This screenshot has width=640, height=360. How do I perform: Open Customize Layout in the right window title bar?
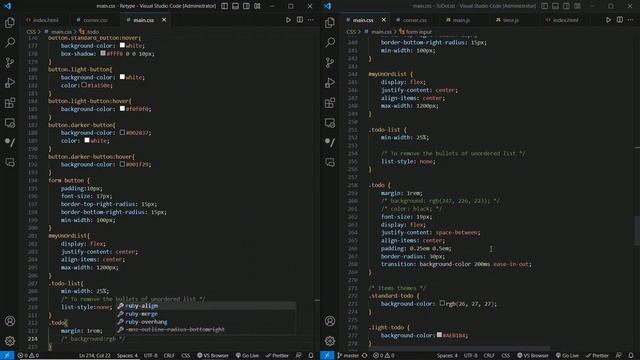pos(577,6)
